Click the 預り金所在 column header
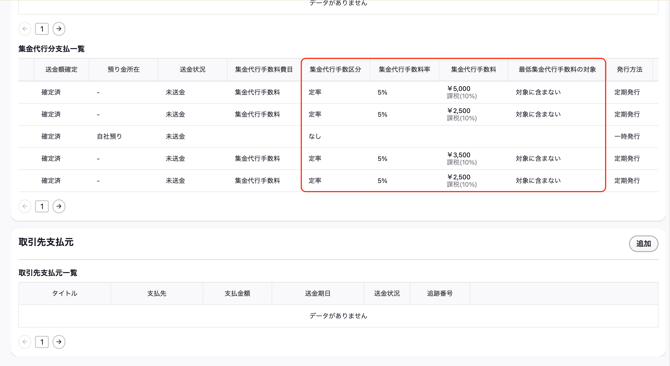This screenshot has width=670, height=366. (123, 69)
